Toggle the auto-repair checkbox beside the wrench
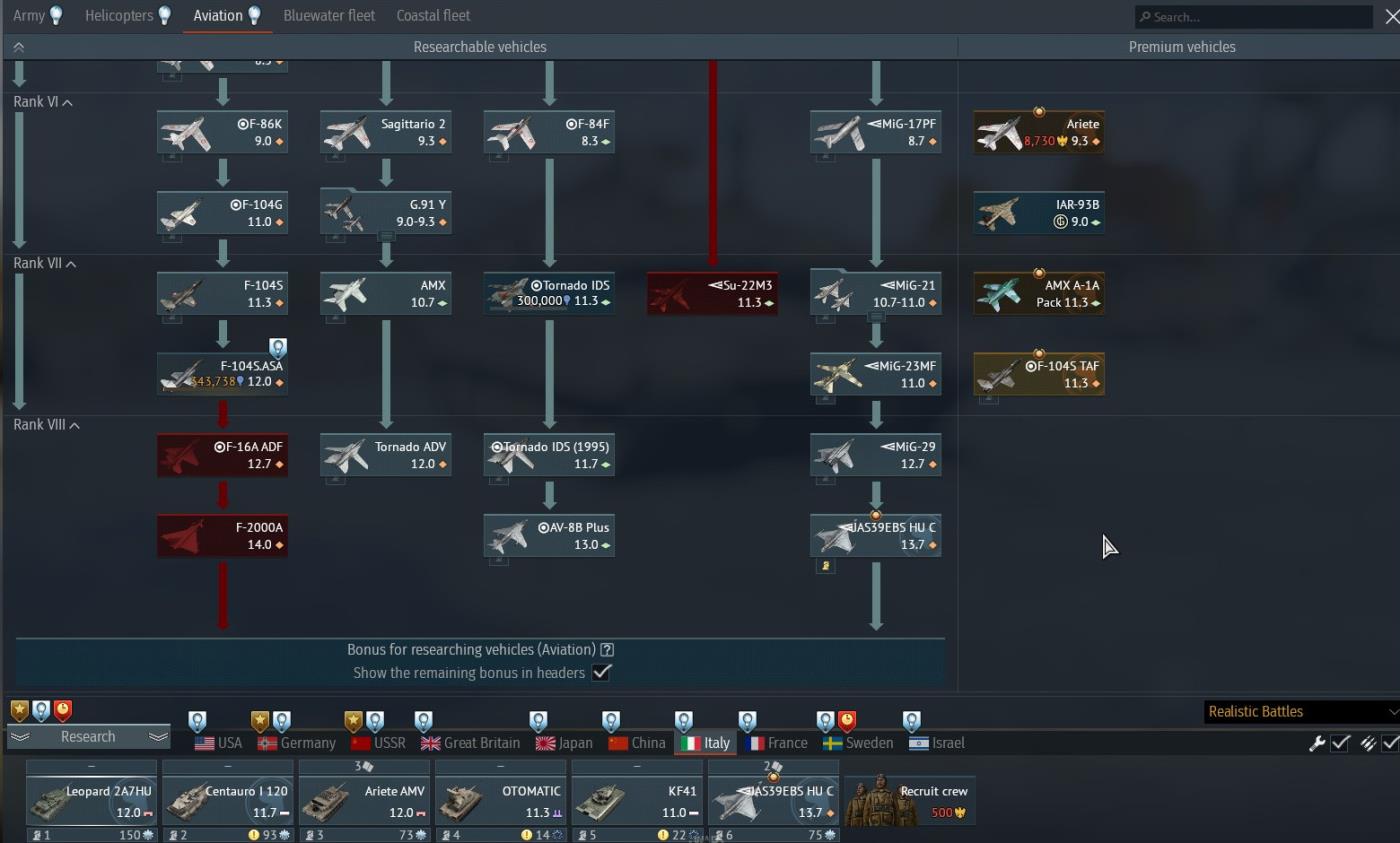This screenshot has width=1400, height=843. 1341,743
